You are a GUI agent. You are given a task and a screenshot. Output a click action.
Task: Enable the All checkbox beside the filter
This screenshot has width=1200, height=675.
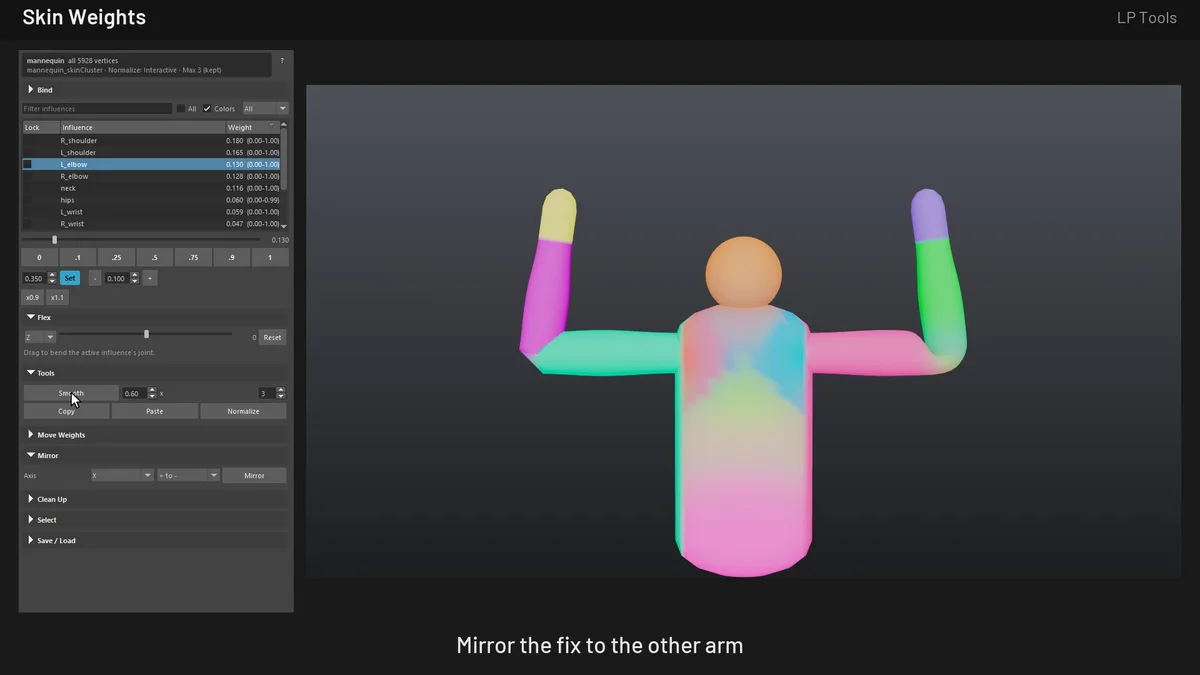point(180,108)
